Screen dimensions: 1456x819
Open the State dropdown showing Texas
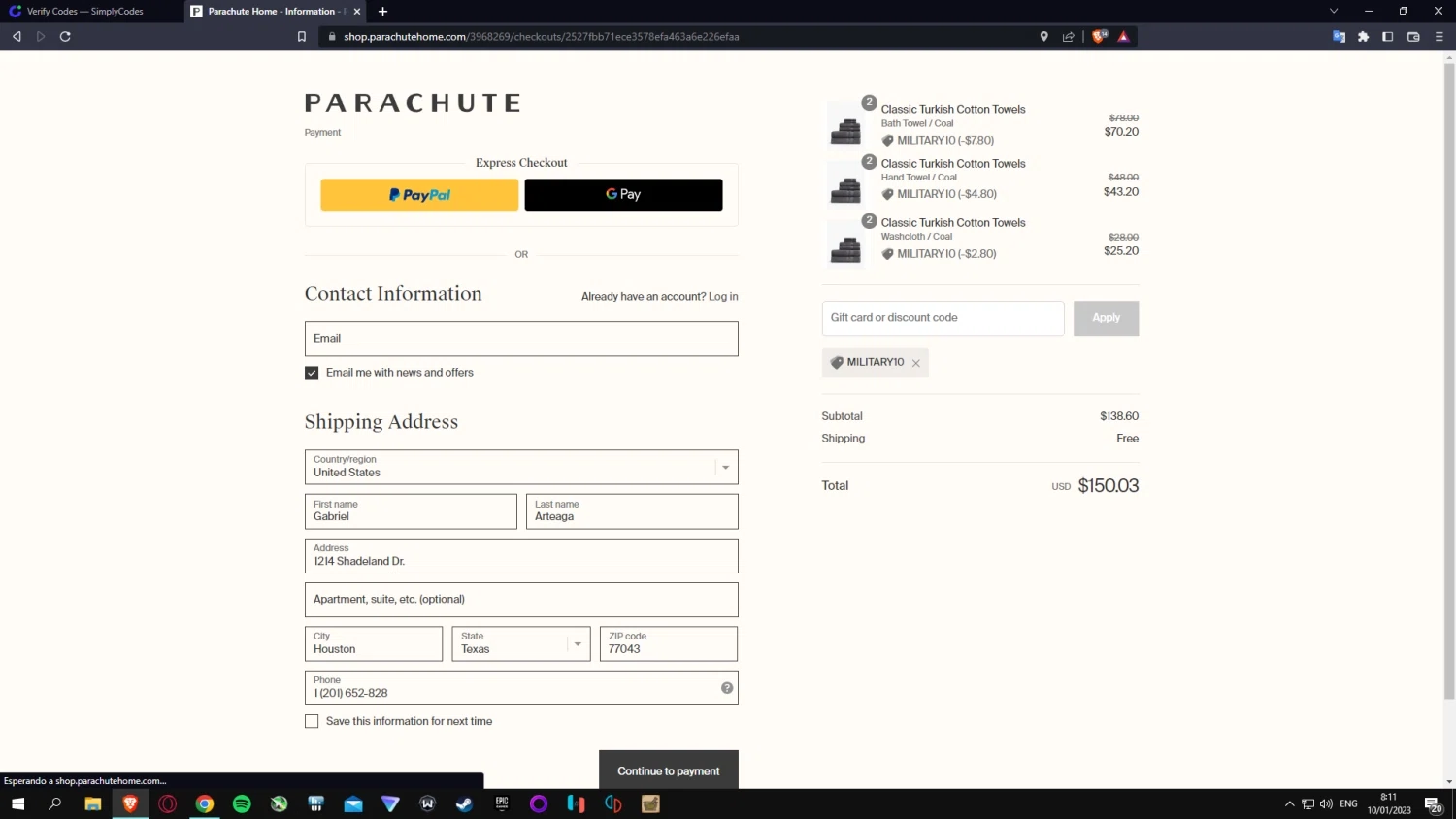(521, 643)
